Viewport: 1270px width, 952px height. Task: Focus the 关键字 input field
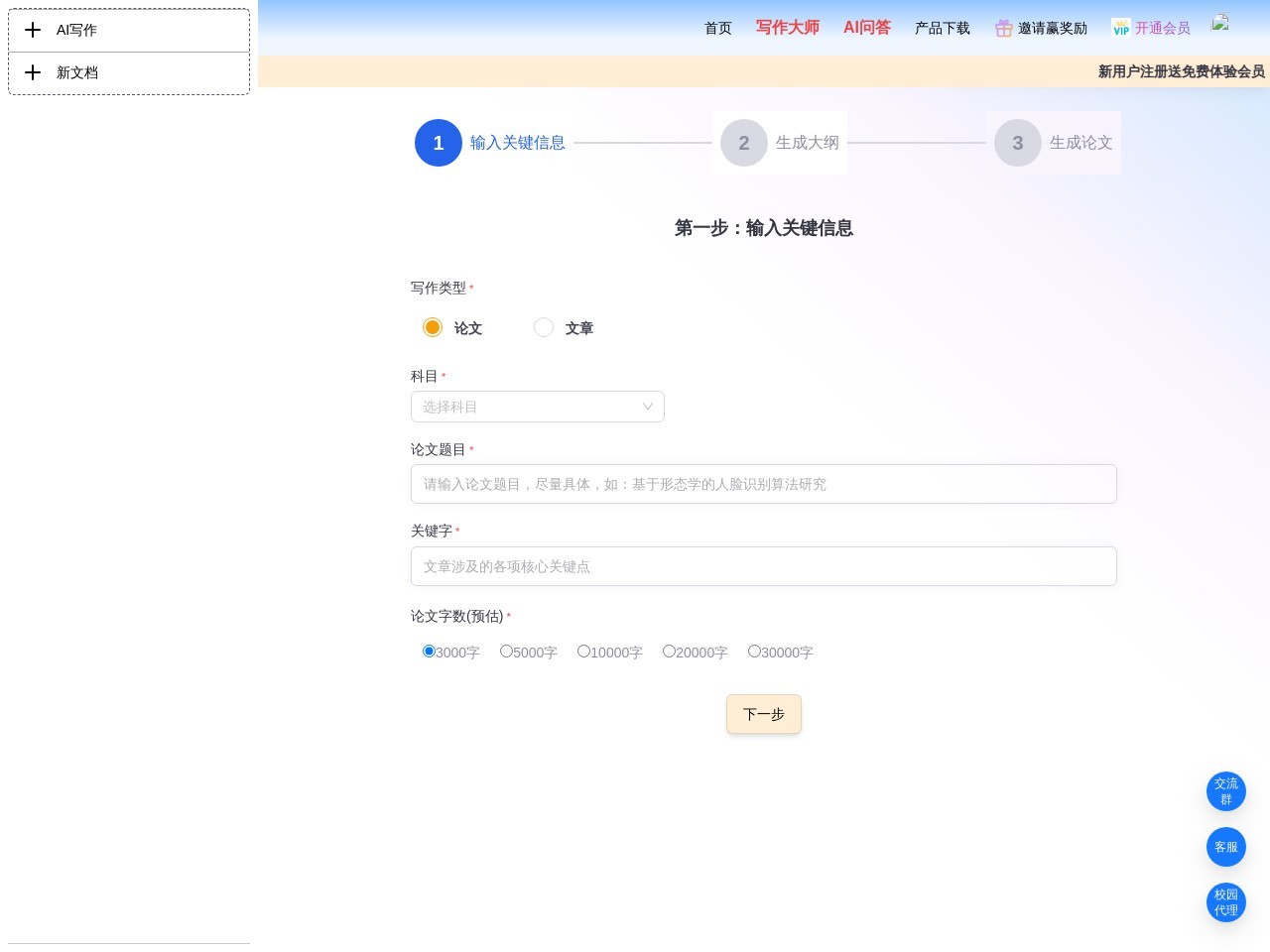tap(764, 566)
